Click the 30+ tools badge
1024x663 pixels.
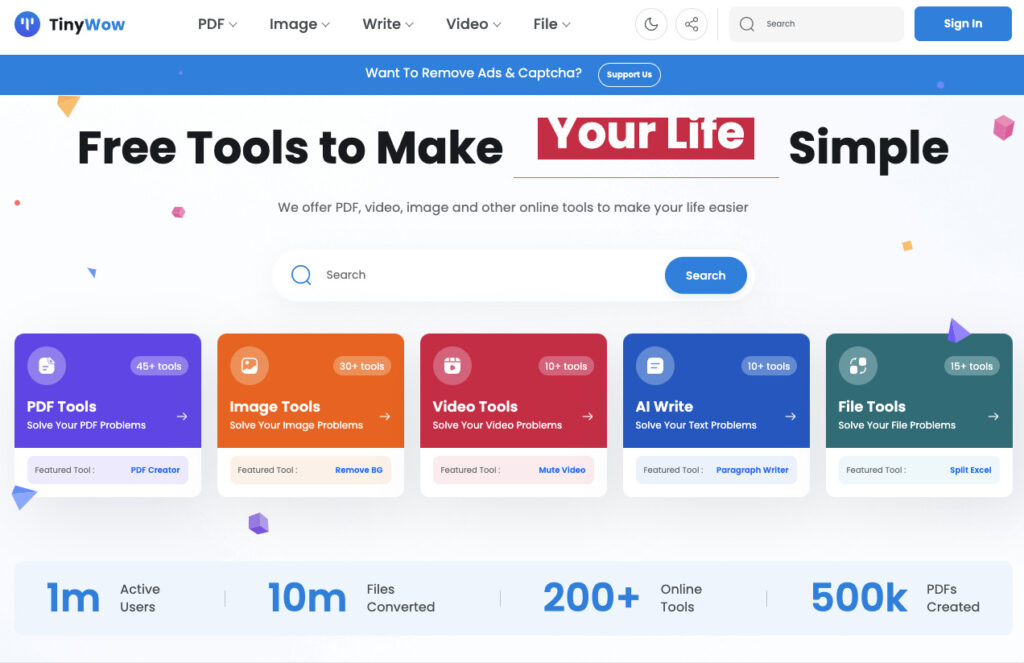click(362, 366)
